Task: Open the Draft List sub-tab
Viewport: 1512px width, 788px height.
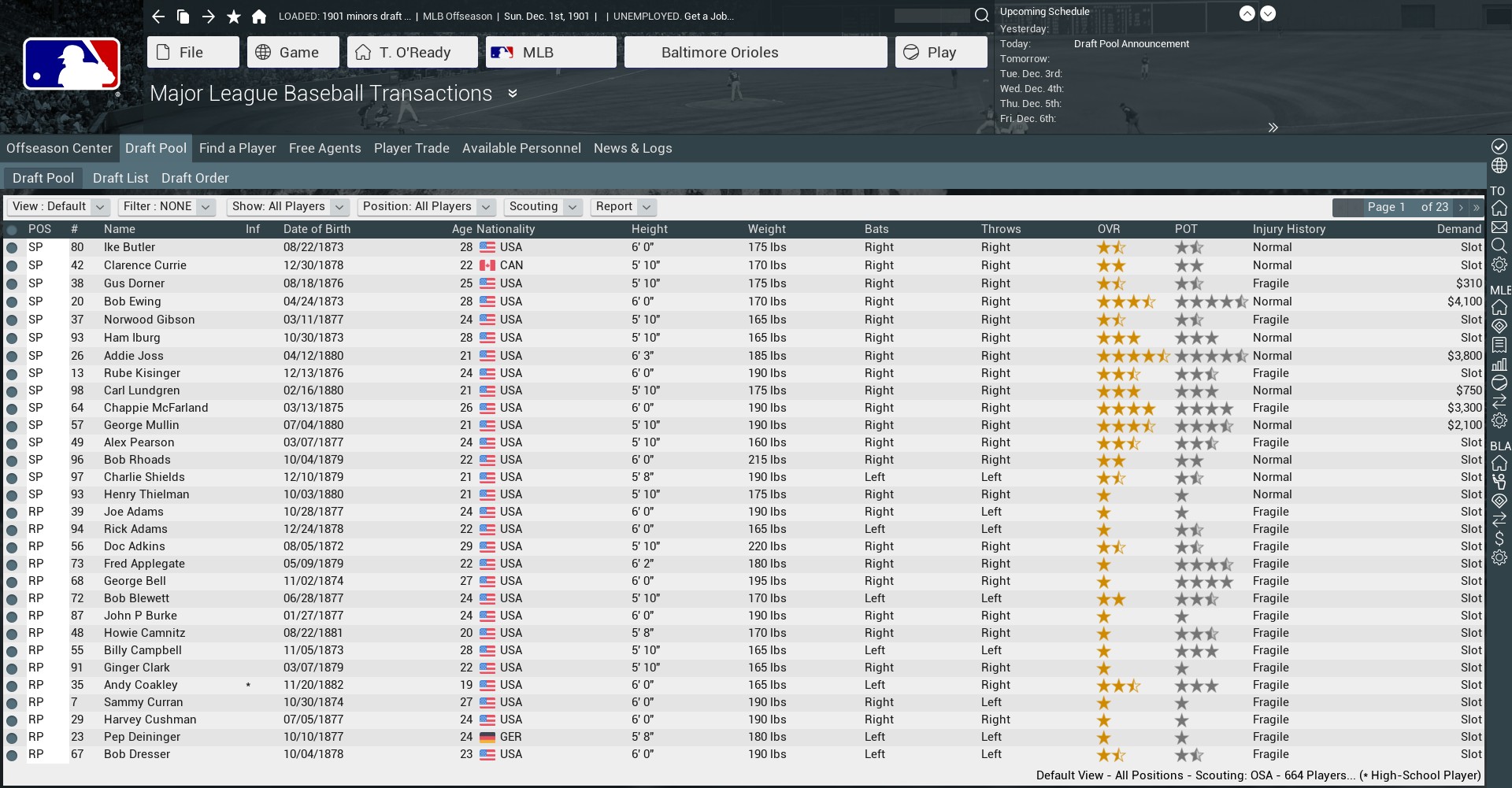Action: pyautogui.click(x=120, y=178)
